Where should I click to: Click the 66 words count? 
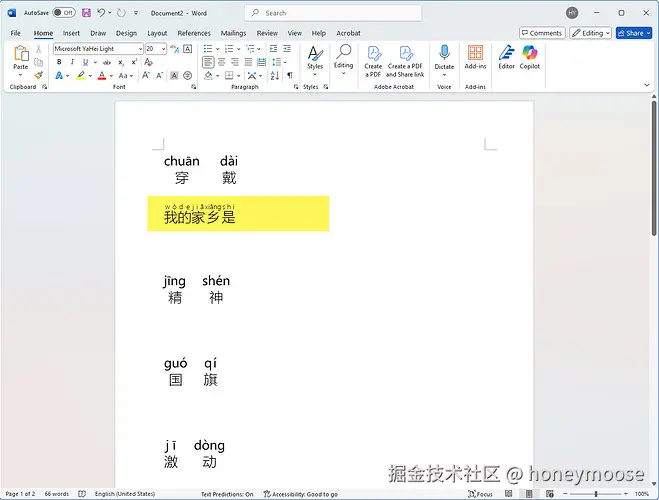tap(57, 494)
